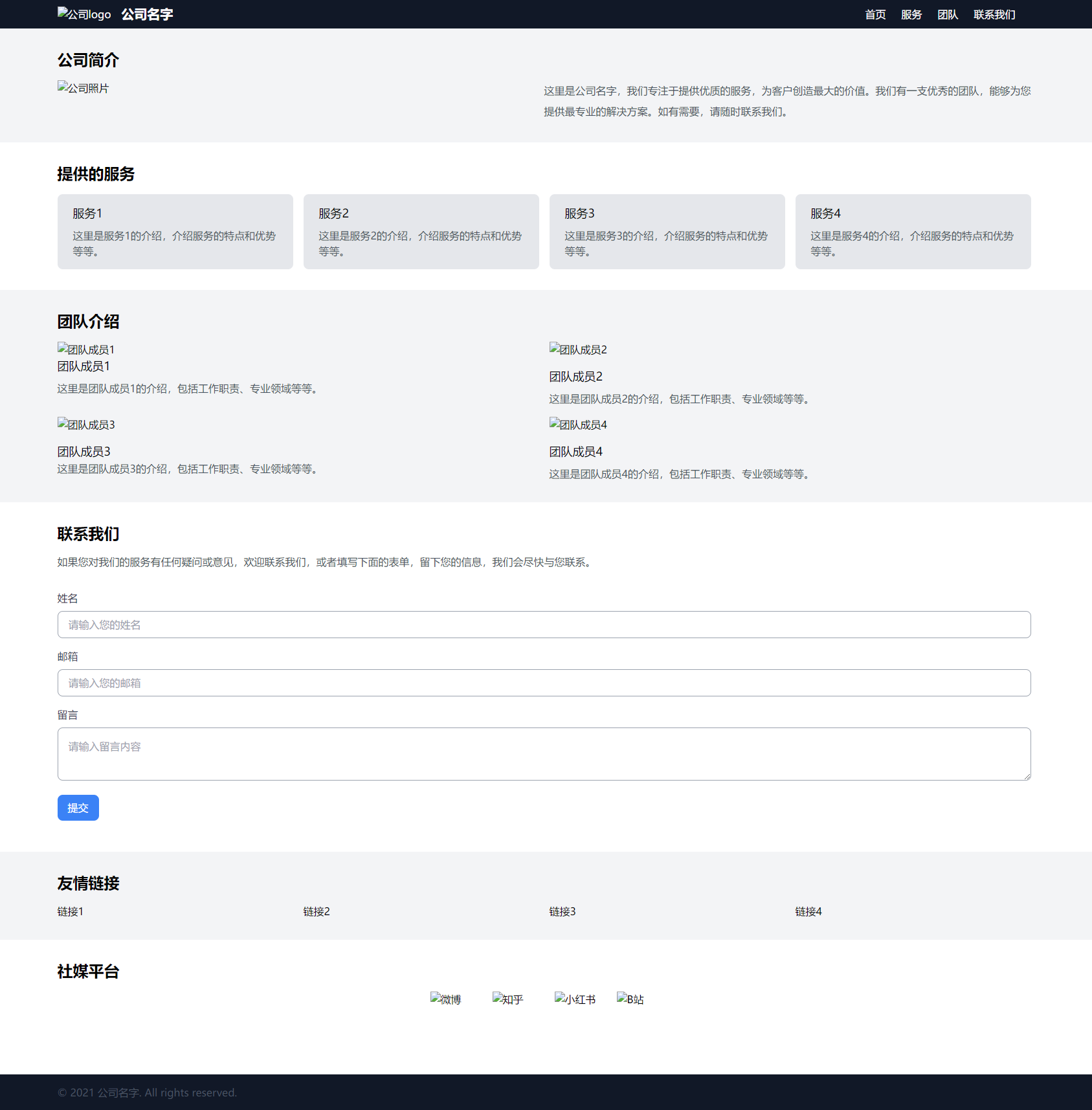The height and width of the screenshot is (1110, 1092).
Task: Follow the 链接3 friendly link
Action: pyautogui.click(x=563, y=911)
